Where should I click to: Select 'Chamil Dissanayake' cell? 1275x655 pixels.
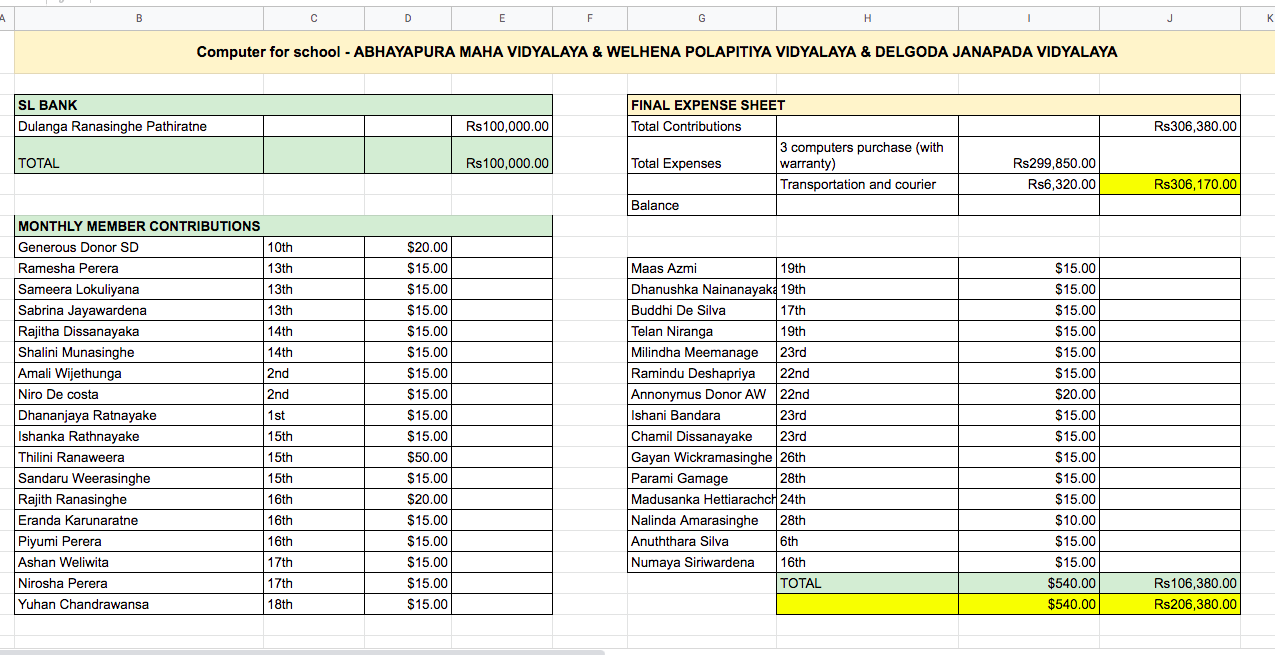click(702, 436)
